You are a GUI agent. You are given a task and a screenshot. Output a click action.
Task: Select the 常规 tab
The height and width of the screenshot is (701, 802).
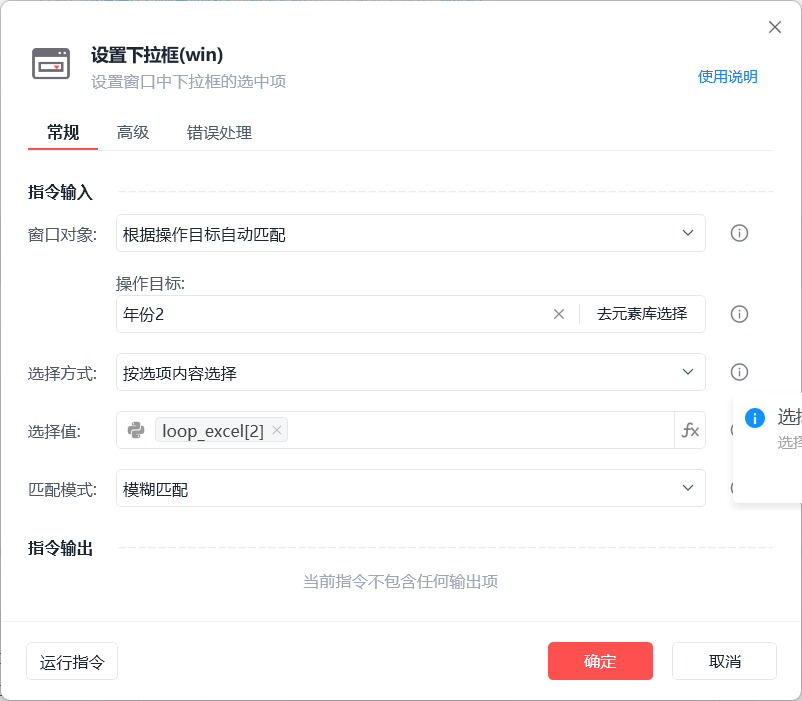click(63, 132)
